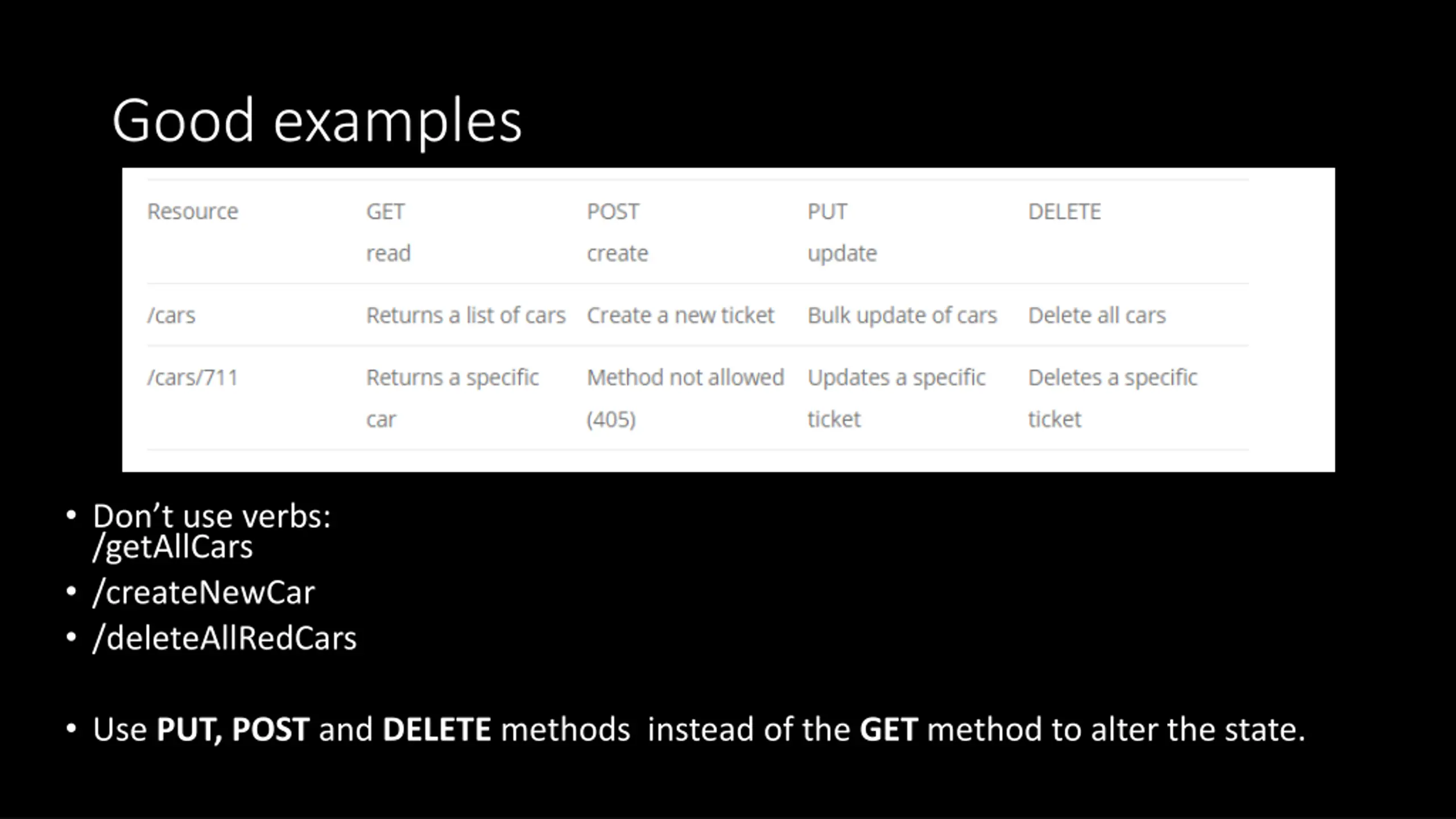Screen dimensions: 1456x819
Task: Click the "/getAllCars" text
Action: [x=173, y=547]
